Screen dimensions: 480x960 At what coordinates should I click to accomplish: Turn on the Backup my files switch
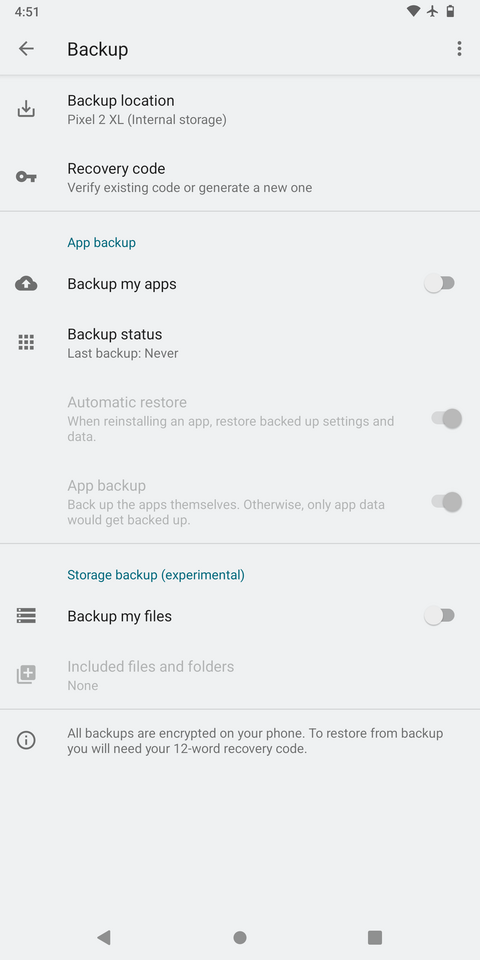click(x=440, y=615)
